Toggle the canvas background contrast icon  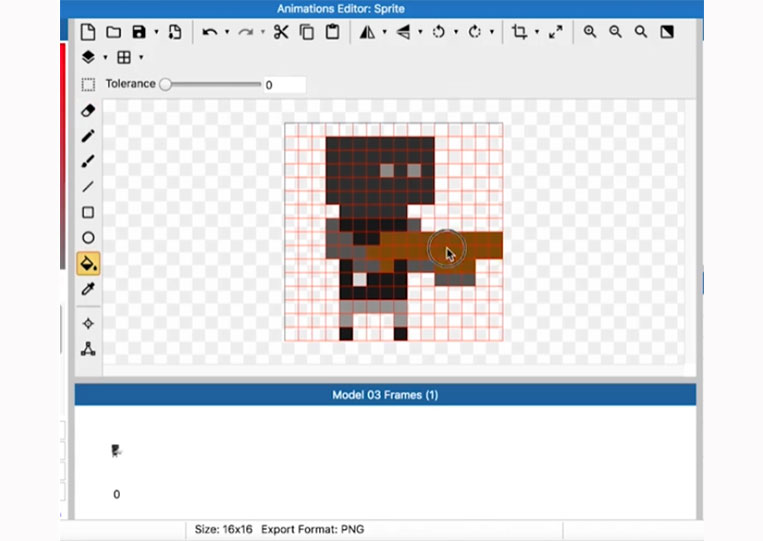pyautogui.click(x=667, y=32)
